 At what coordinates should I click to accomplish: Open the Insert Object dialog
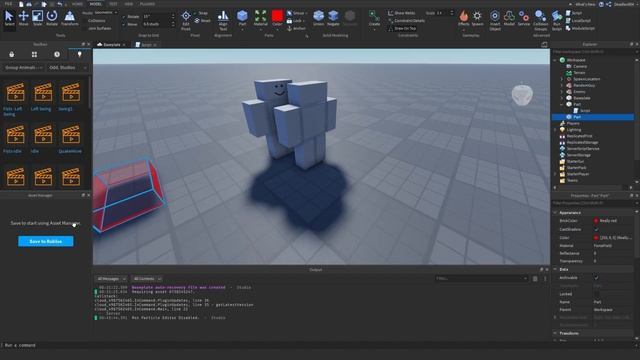[x=495, y=20]
